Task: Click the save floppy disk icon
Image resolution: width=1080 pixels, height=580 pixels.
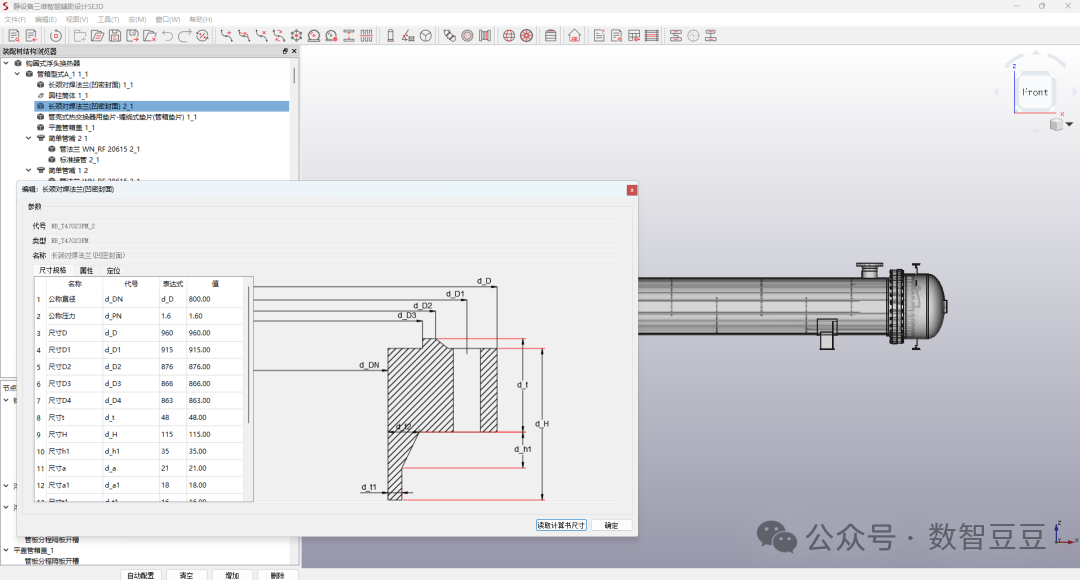Action: [115, 36]
